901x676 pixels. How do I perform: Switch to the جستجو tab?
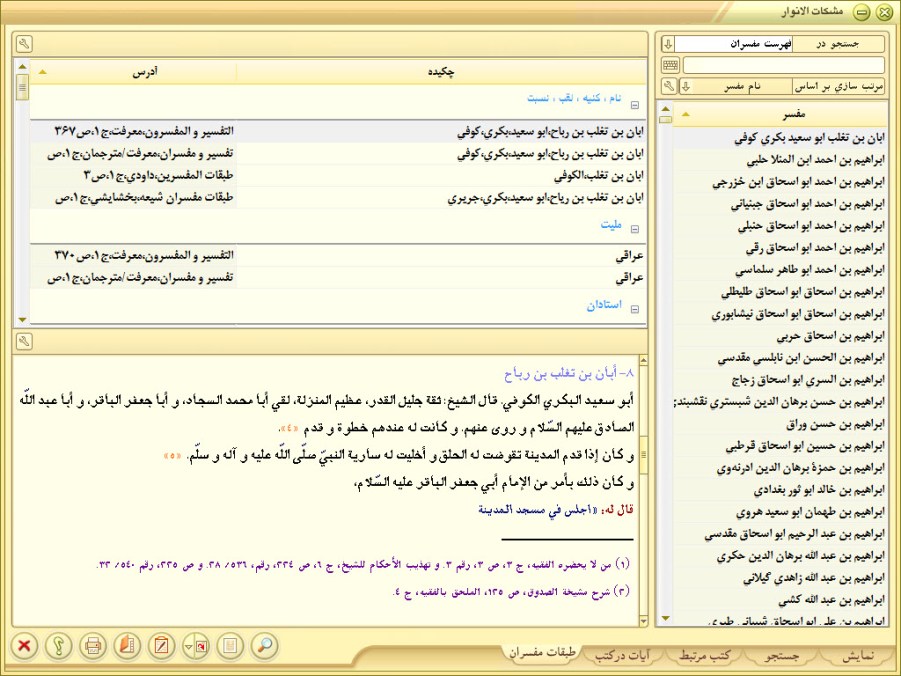tap(782, 655)
